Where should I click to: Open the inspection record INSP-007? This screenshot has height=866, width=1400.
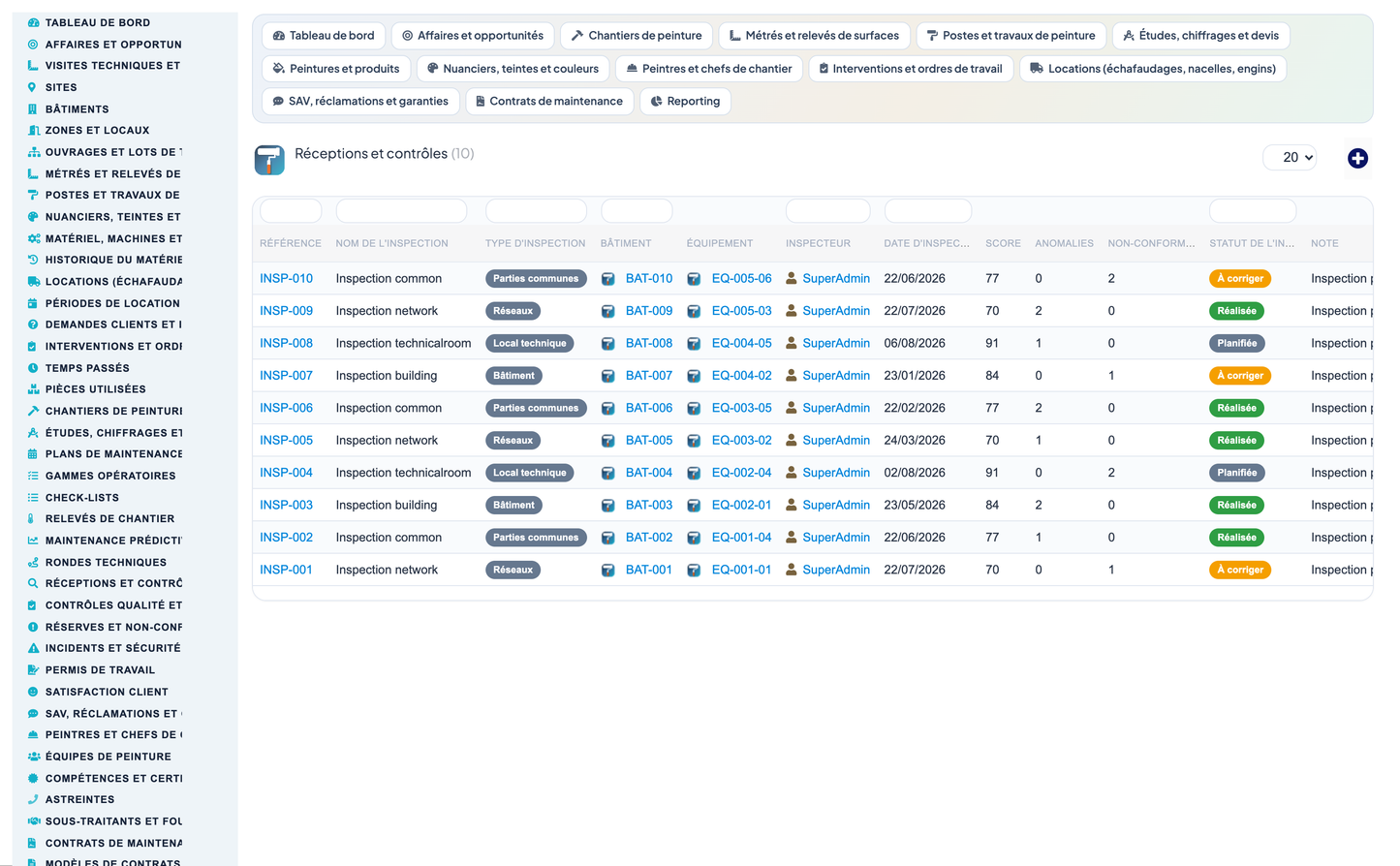click(x=286, y=376)
